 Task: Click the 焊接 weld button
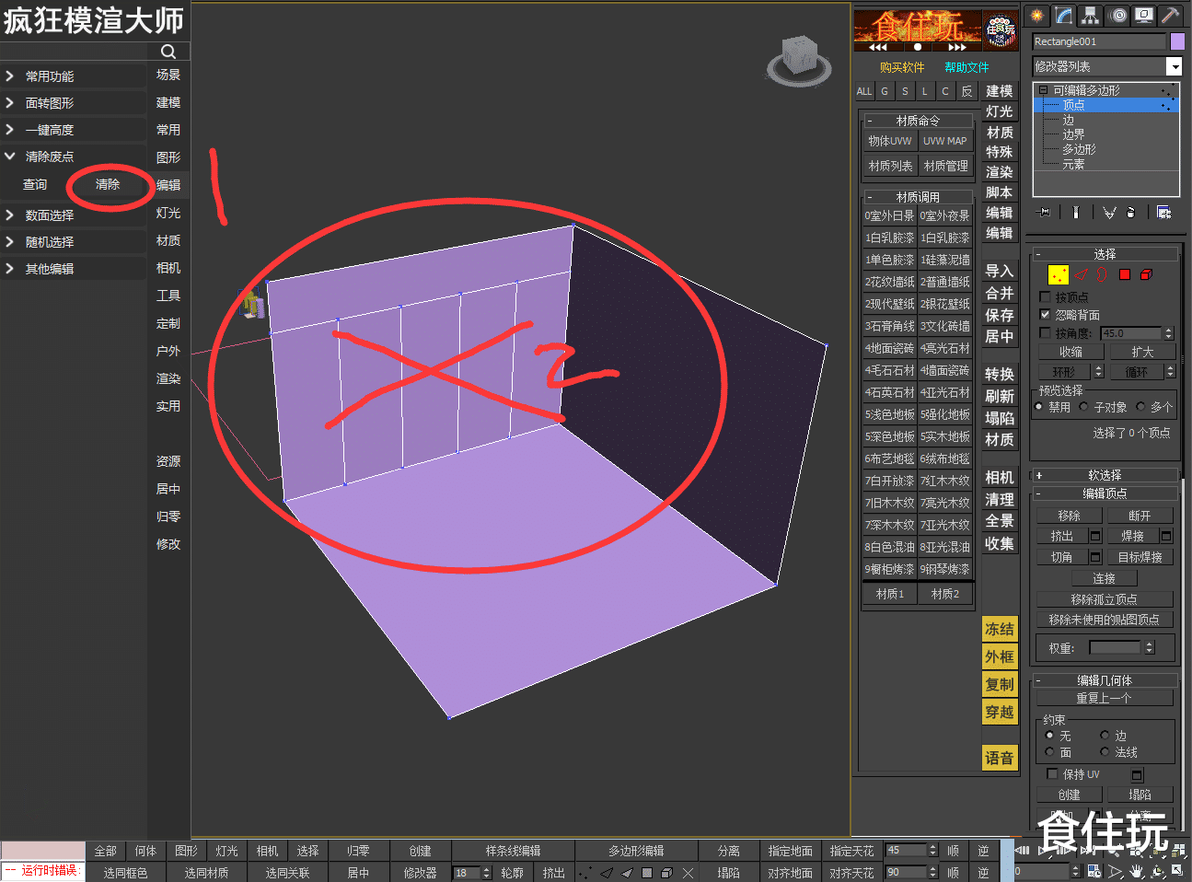click(1133, 536)
